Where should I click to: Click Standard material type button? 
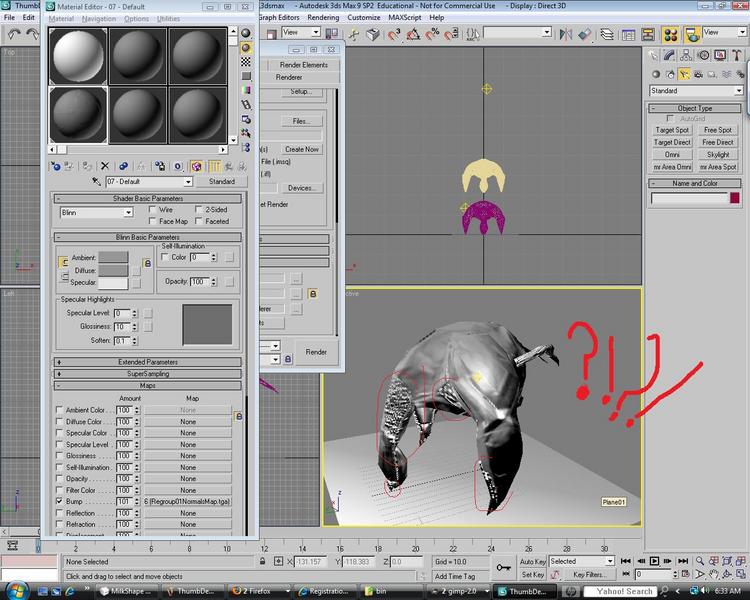221,181
